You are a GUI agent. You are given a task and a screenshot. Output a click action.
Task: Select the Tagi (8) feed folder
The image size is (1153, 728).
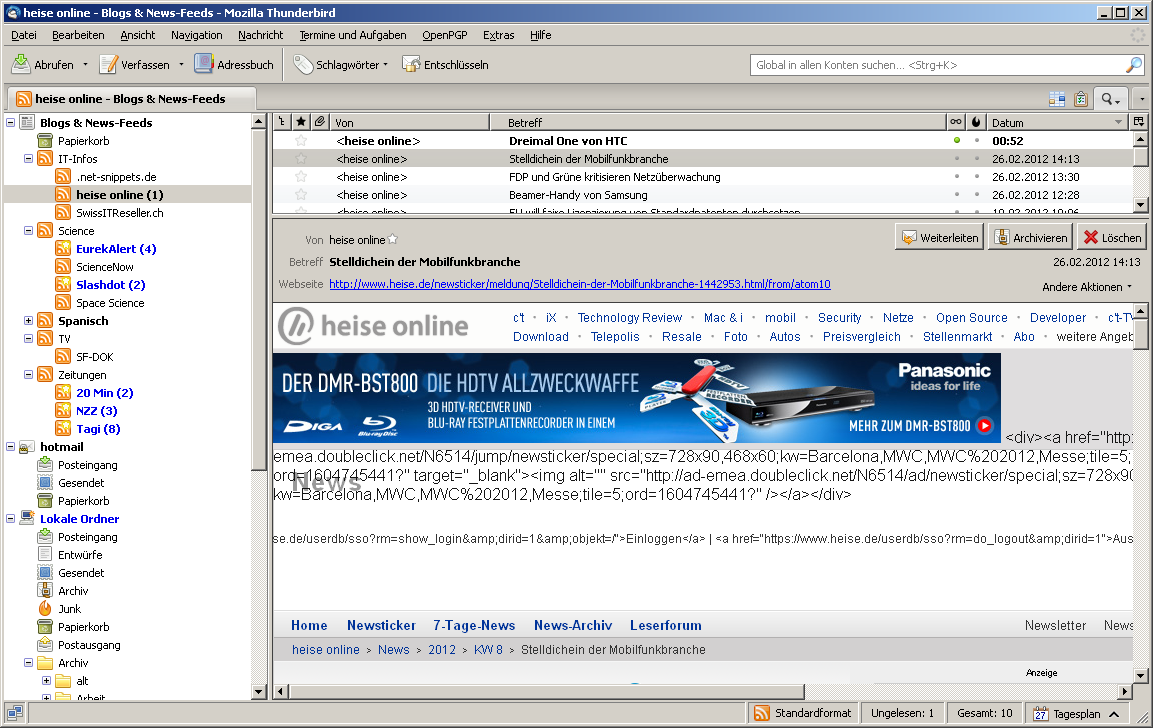point(98,429)
